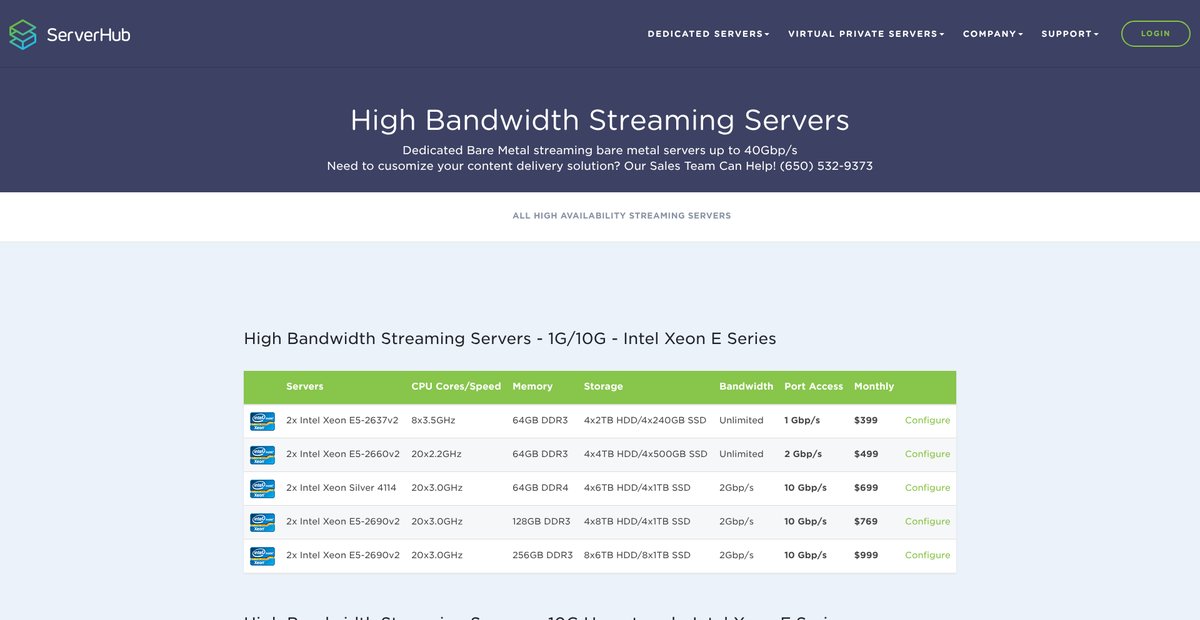Click Intel Xeon badge in E5-2660v2 row
Viewport: 1200px width, 620px height.
point(262,455)
